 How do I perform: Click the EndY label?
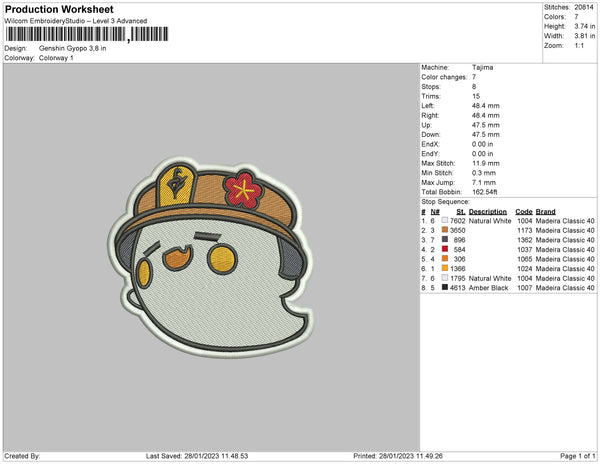point(430,154)
